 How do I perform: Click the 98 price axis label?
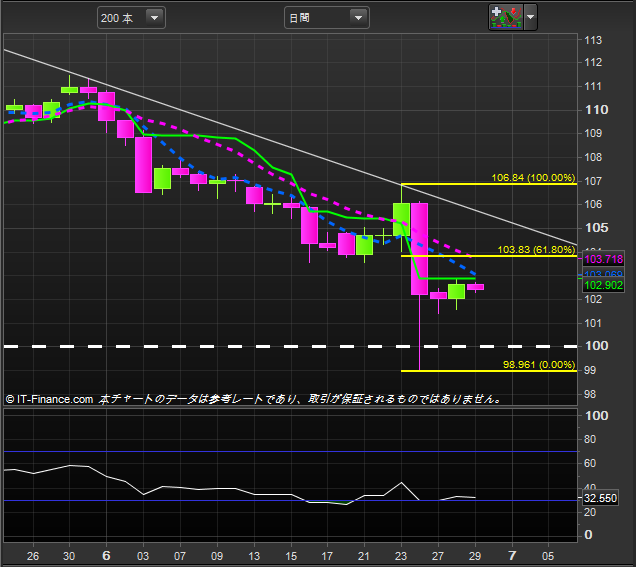[590, 394]
